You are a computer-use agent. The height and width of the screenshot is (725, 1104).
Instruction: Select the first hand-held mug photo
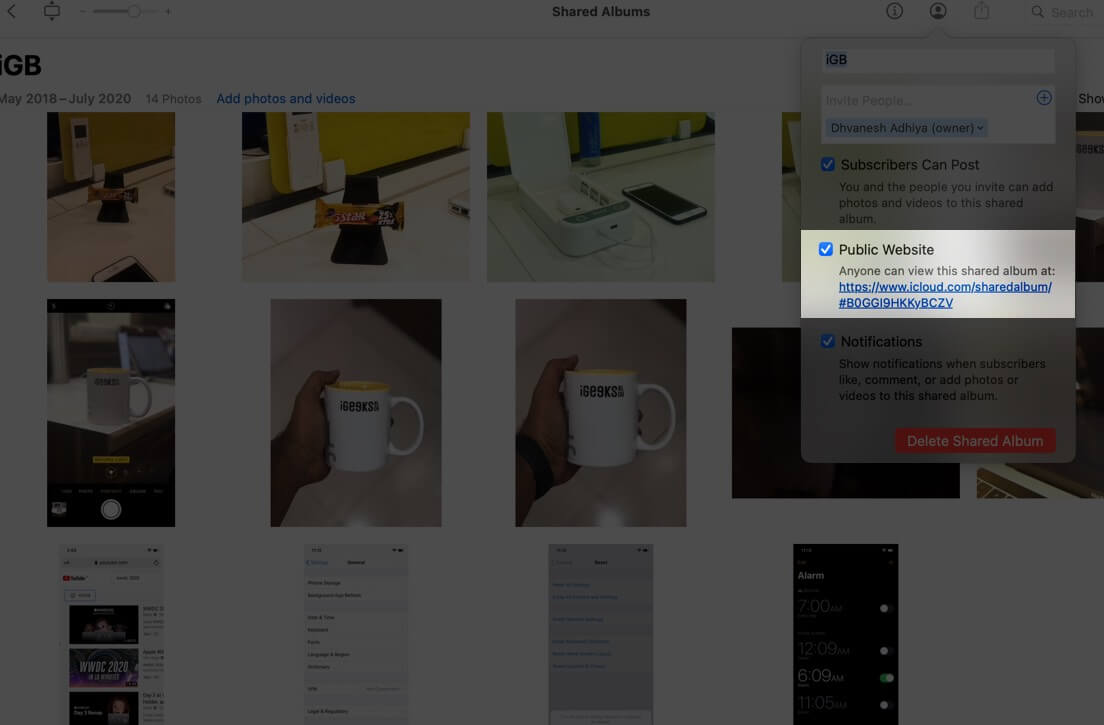pyautogui.click(x=356, y=412)
